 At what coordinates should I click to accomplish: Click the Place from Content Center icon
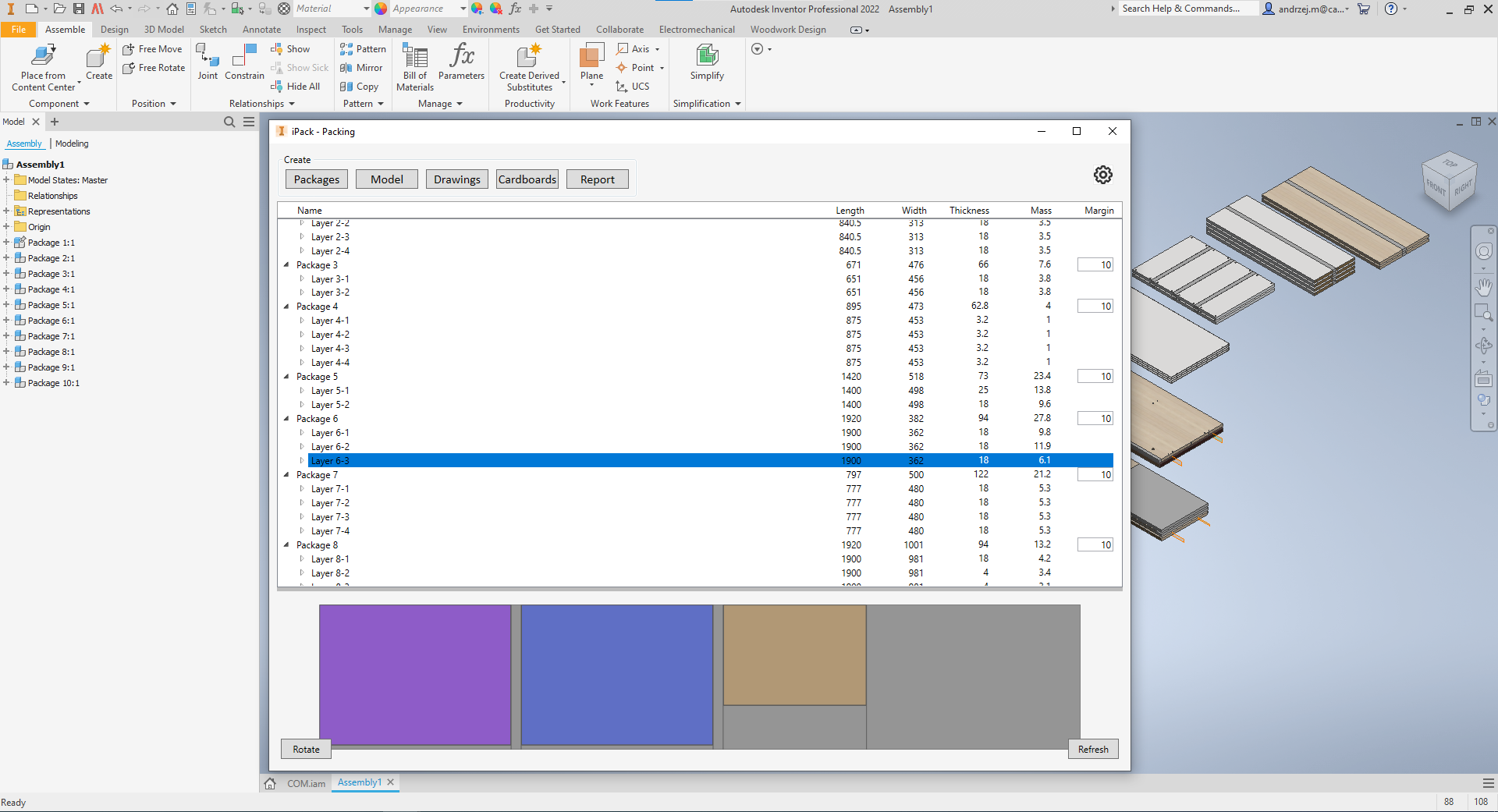(43, 56)
